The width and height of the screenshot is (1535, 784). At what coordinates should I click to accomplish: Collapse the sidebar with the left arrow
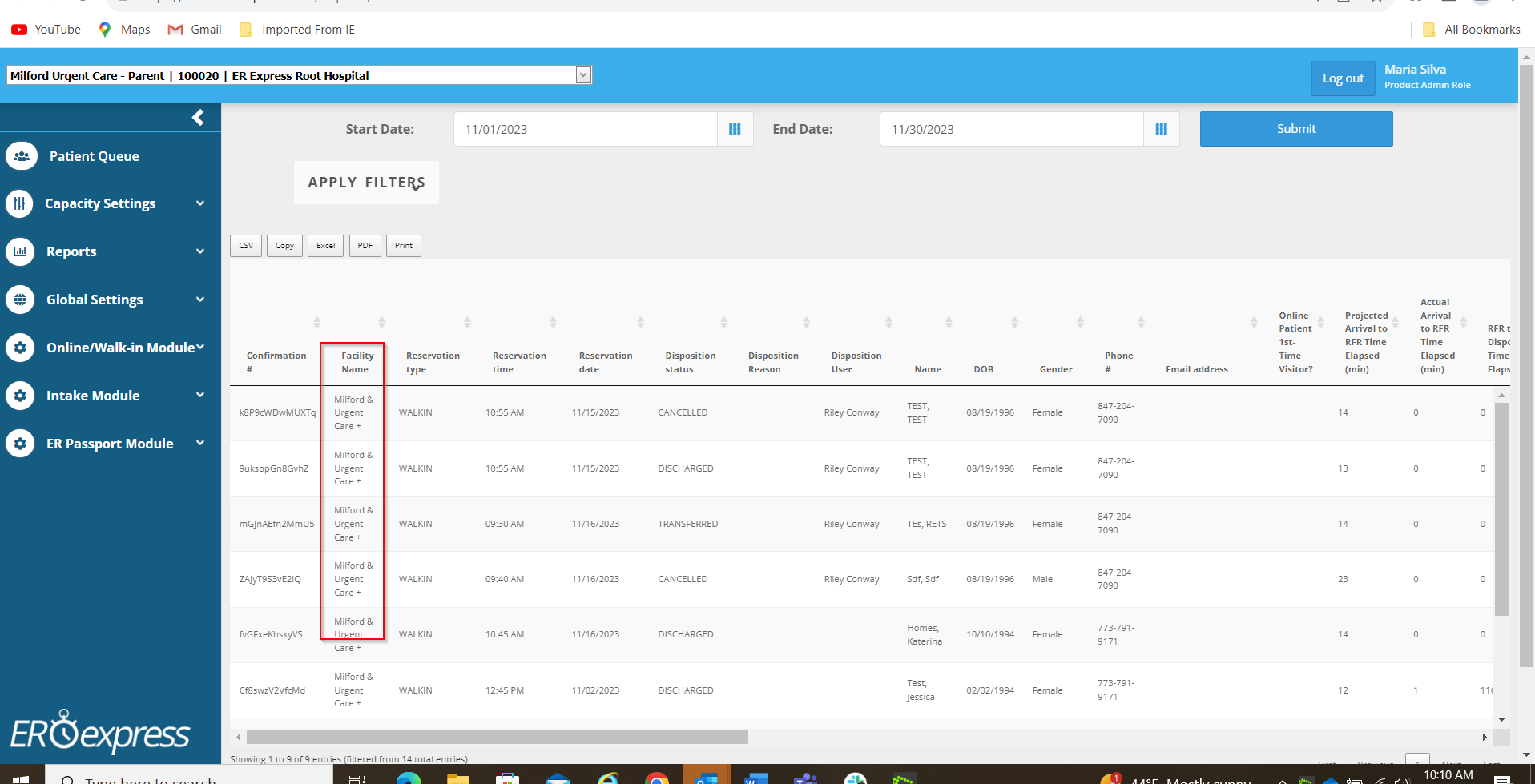click(198, 118)
